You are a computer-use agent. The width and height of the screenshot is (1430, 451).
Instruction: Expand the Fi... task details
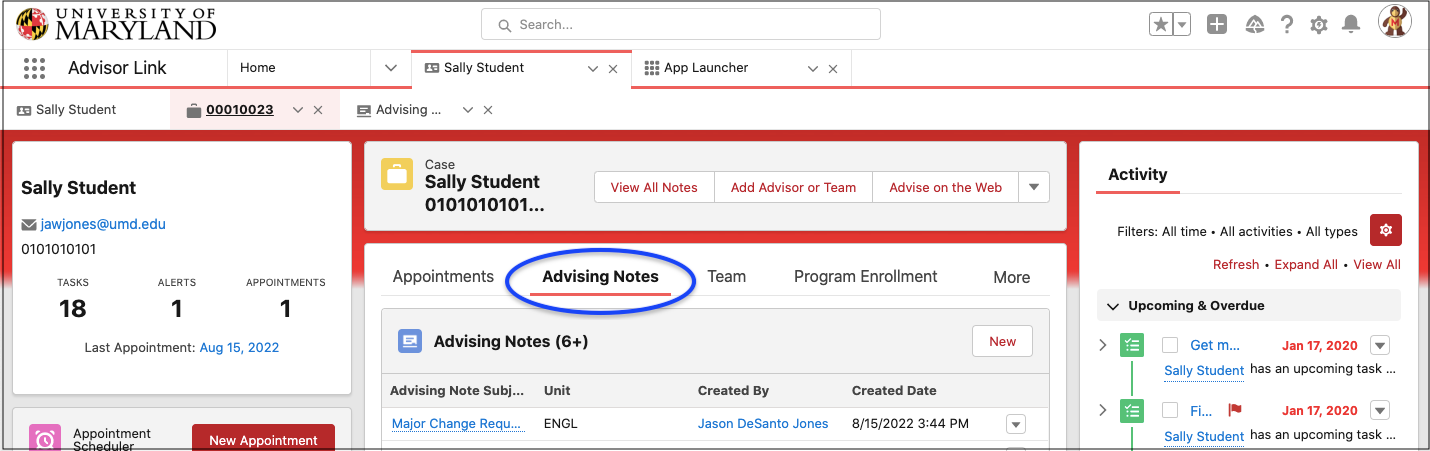tap(1103, 410)
